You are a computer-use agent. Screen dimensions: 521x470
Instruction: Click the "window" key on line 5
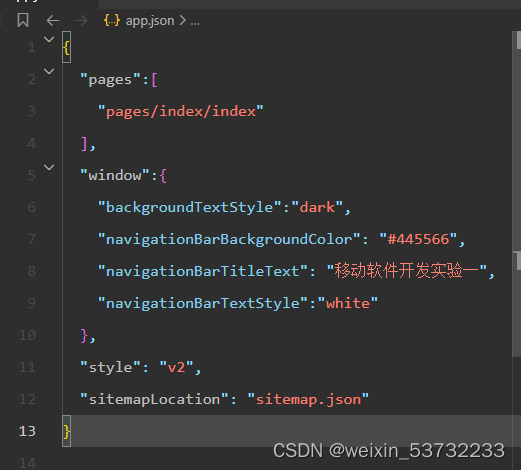115,175
